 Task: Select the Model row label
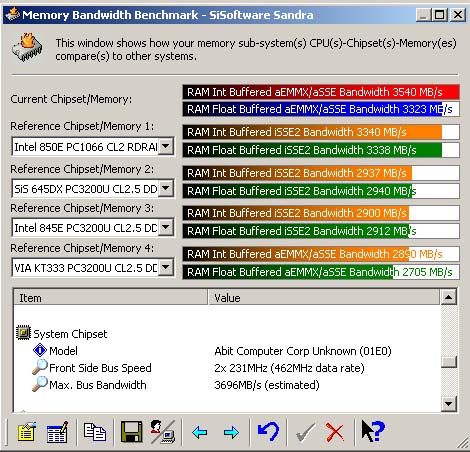tap(63, 351)
